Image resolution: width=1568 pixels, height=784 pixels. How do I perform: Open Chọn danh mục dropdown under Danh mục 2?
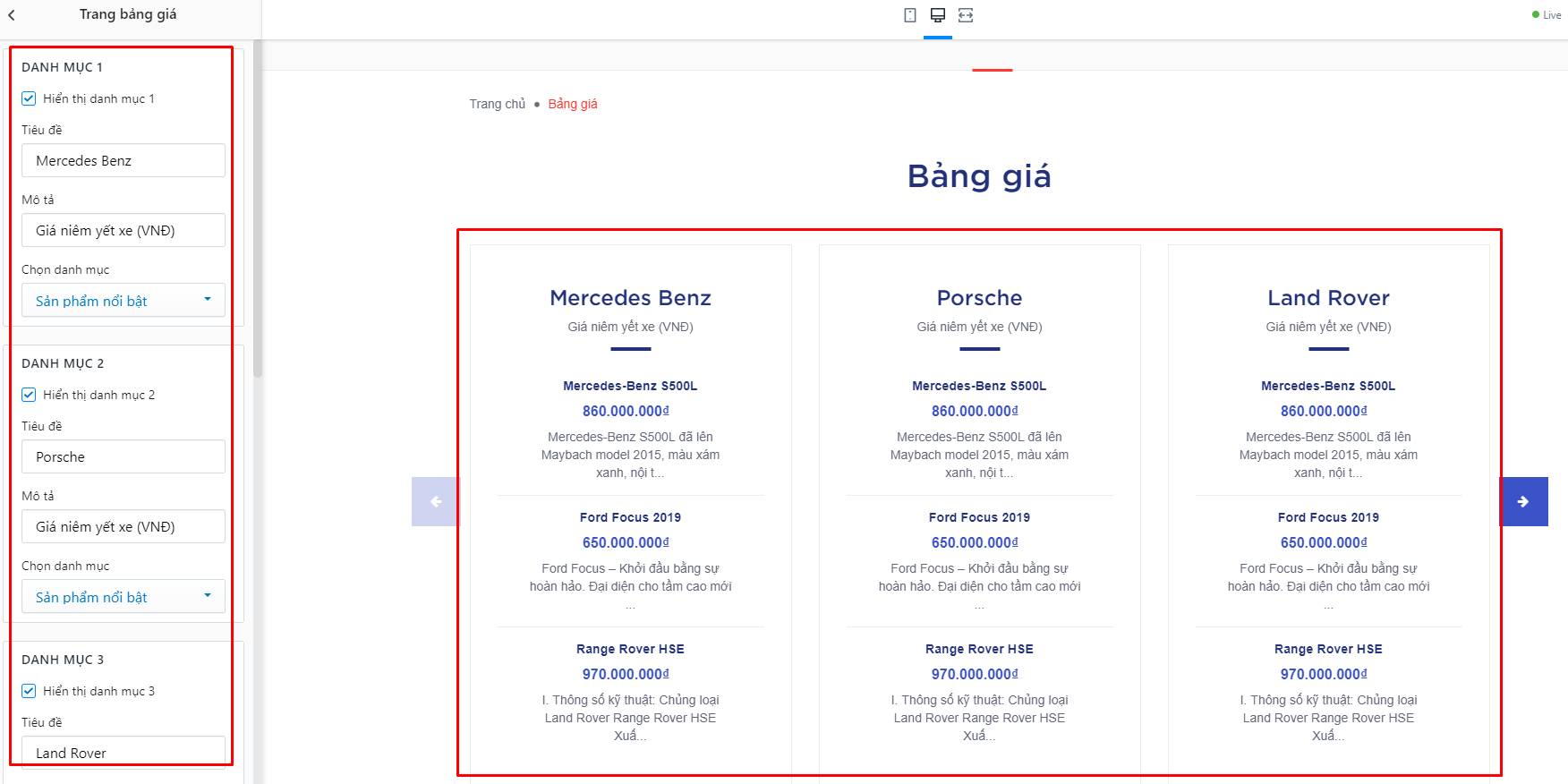coord(124,597)
